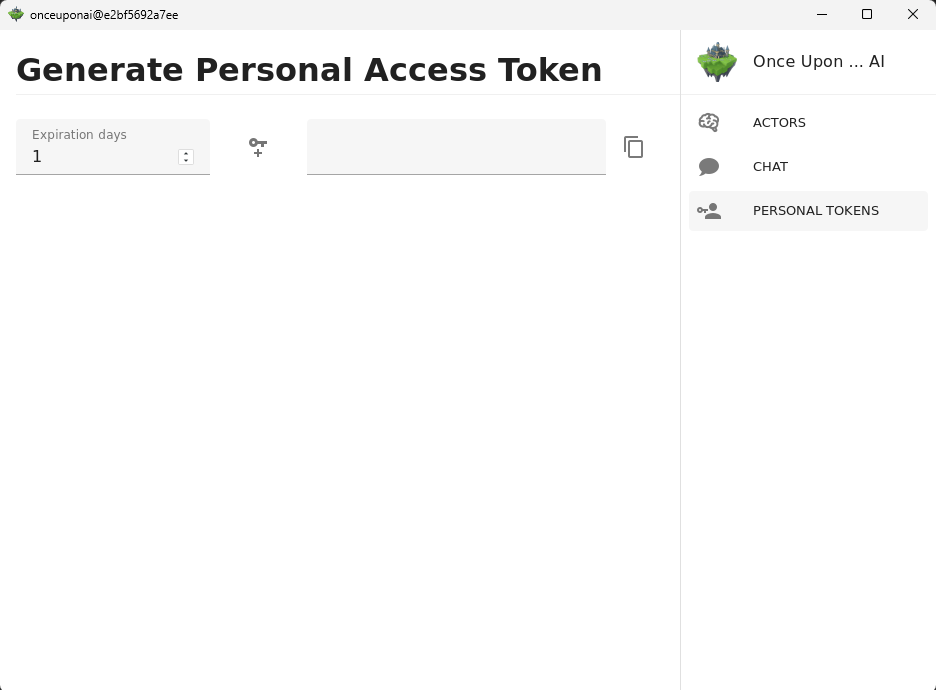Screen dimensions: 936x690
Task: Click the Personal Tokens key-person icon
Action: (x=709, y=211)
